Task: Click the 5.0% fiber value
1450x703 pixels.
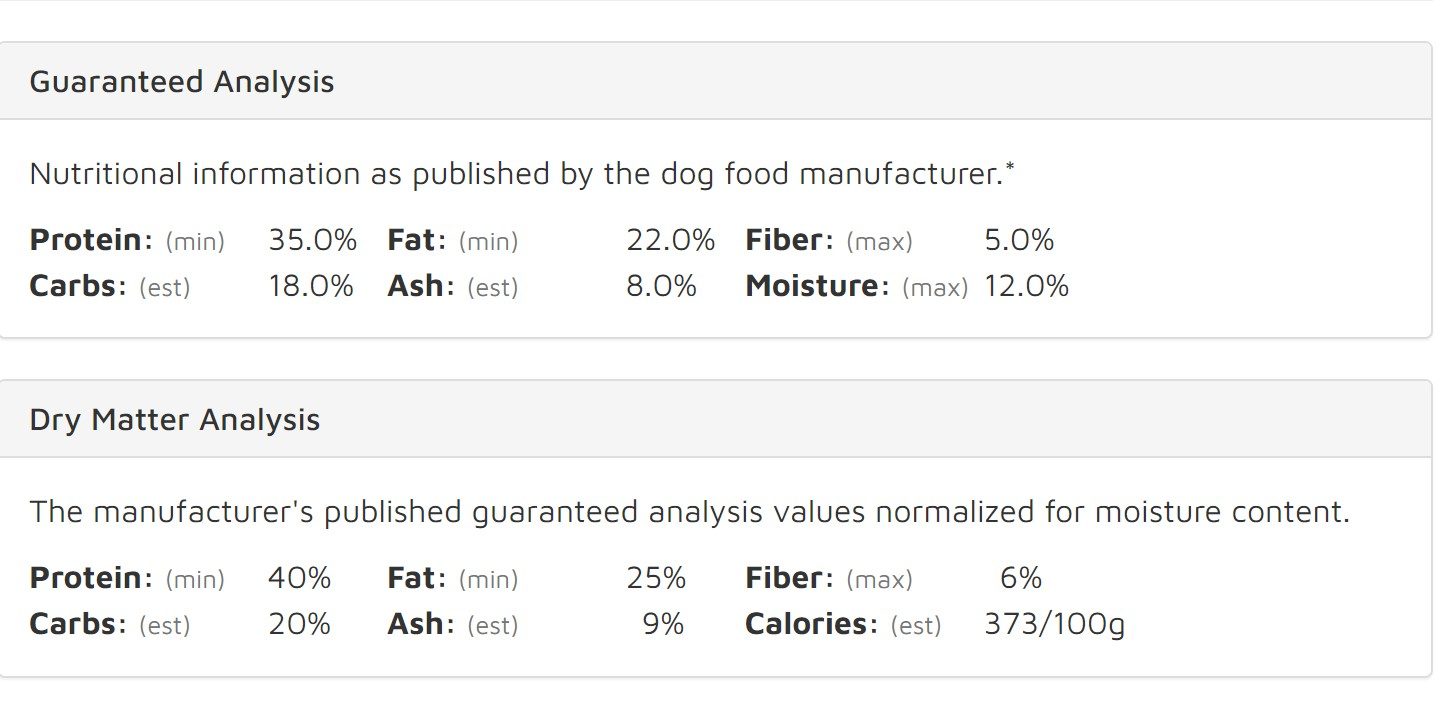Action: [1019, 241]
